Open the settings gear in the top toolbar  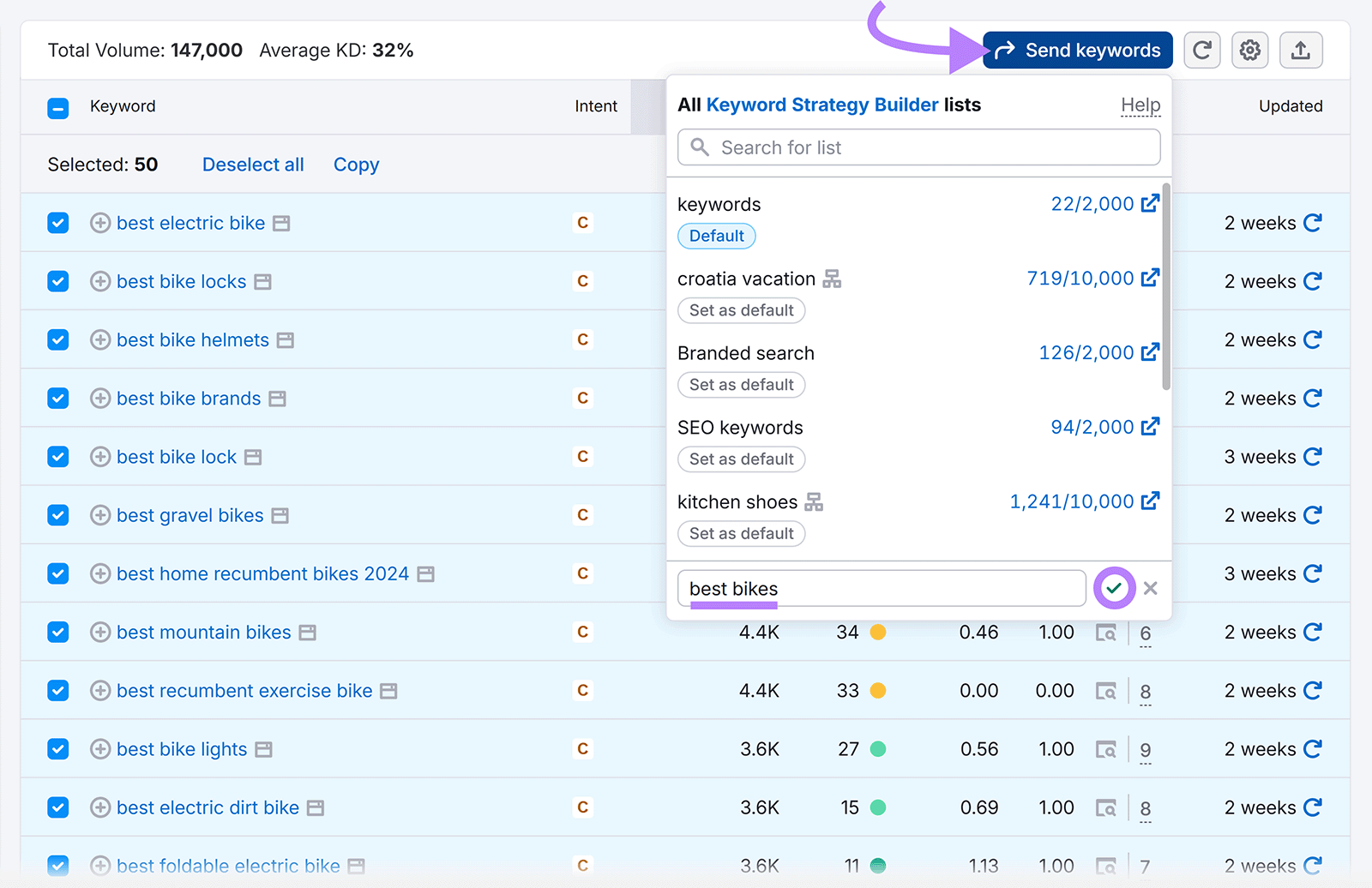point(1249,50)
